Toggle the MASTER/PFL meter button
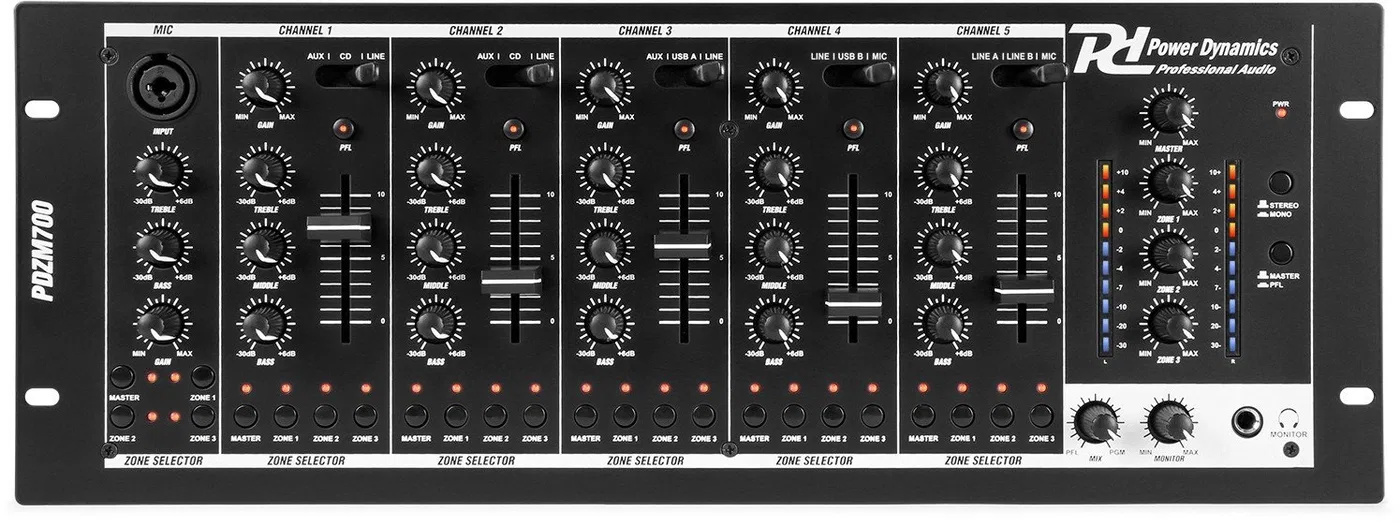Screen dimensions: 1400x523 [x=1281, y=253]
